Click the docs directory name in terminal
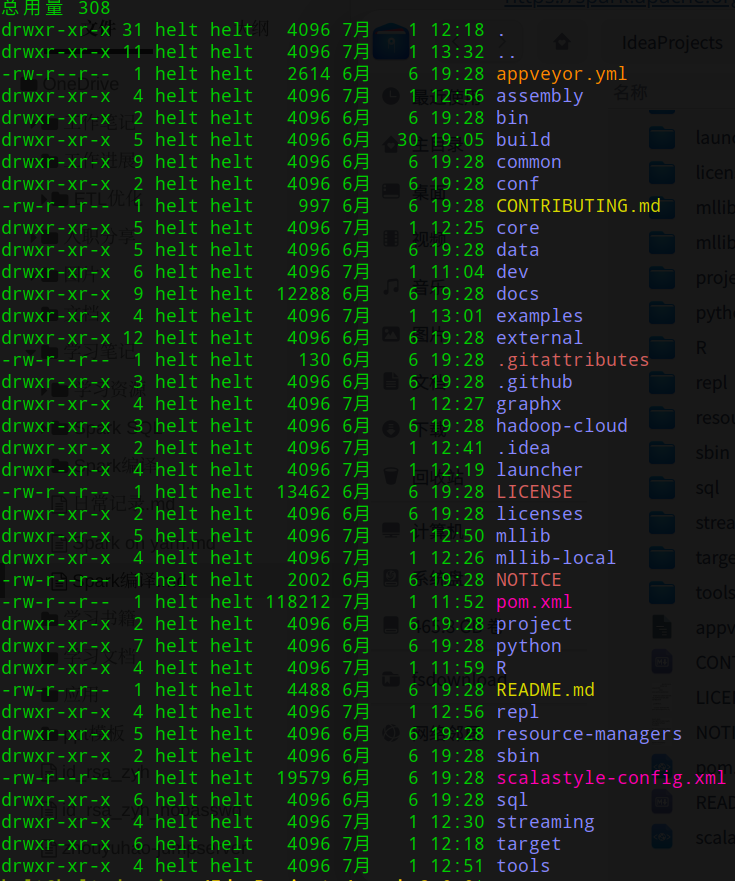 (x=518, y=294)
